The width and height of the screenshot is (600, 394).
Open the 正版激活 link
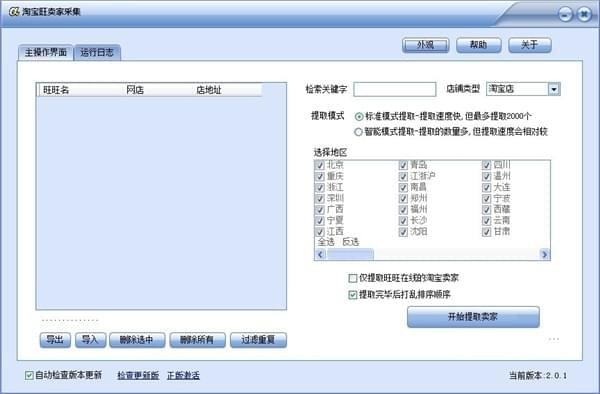click(183, 376)
